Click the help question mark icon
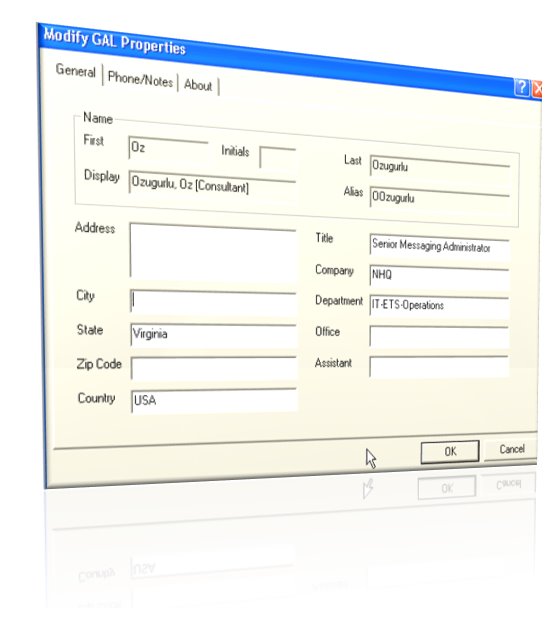557x639 pixels. [x=522, y=88]
